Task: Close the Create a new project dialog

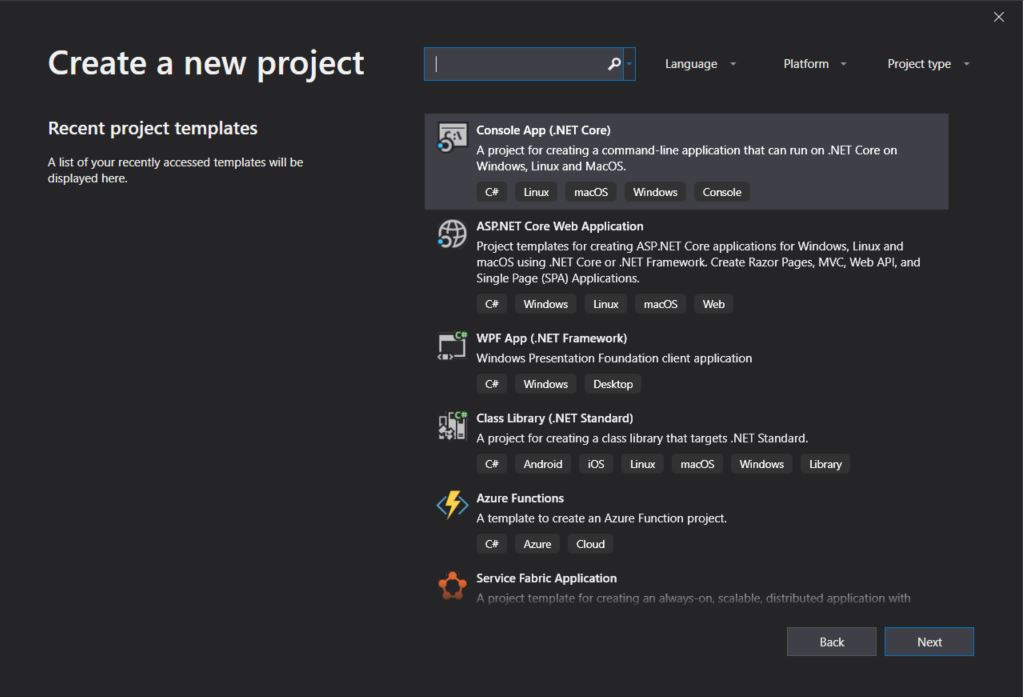Action: [999, 17]
